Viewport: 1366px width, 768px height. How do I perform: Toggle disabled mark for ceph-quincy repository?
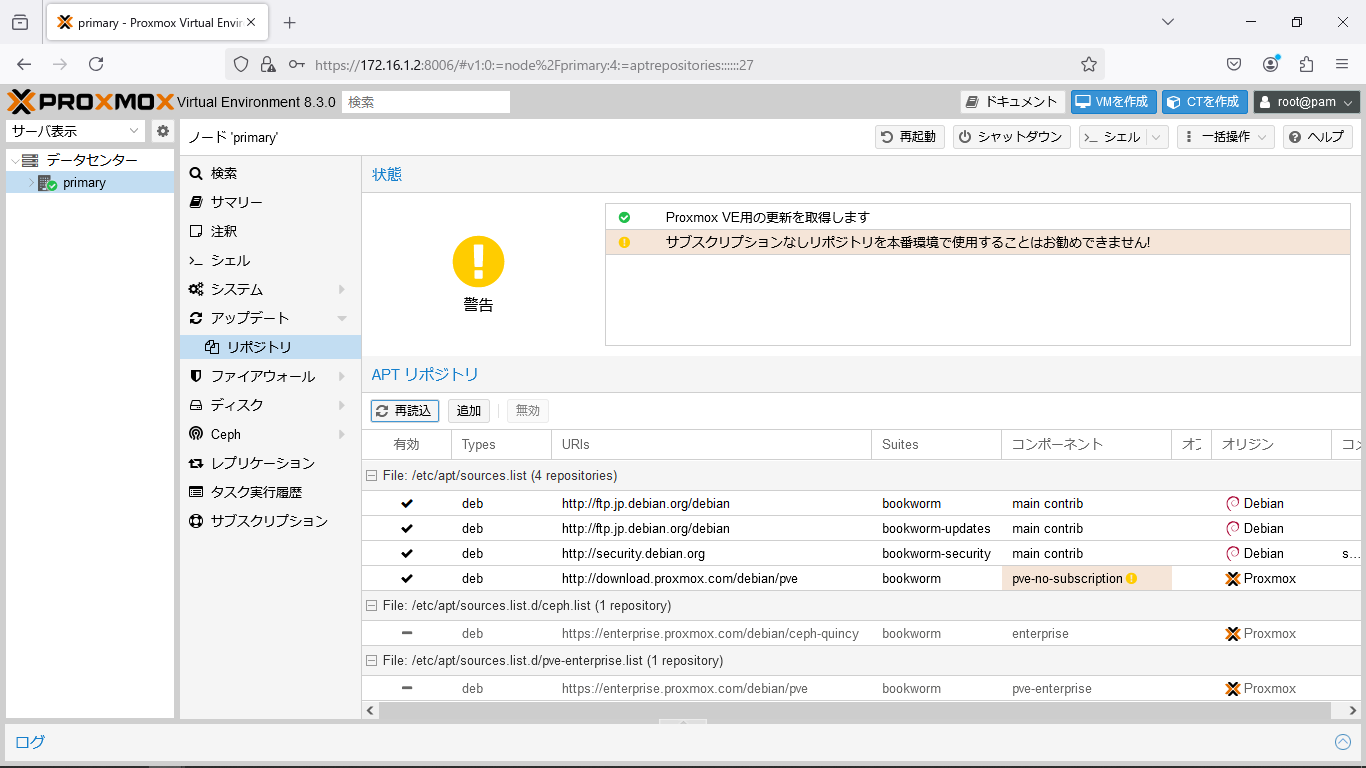tap(407, 633)
